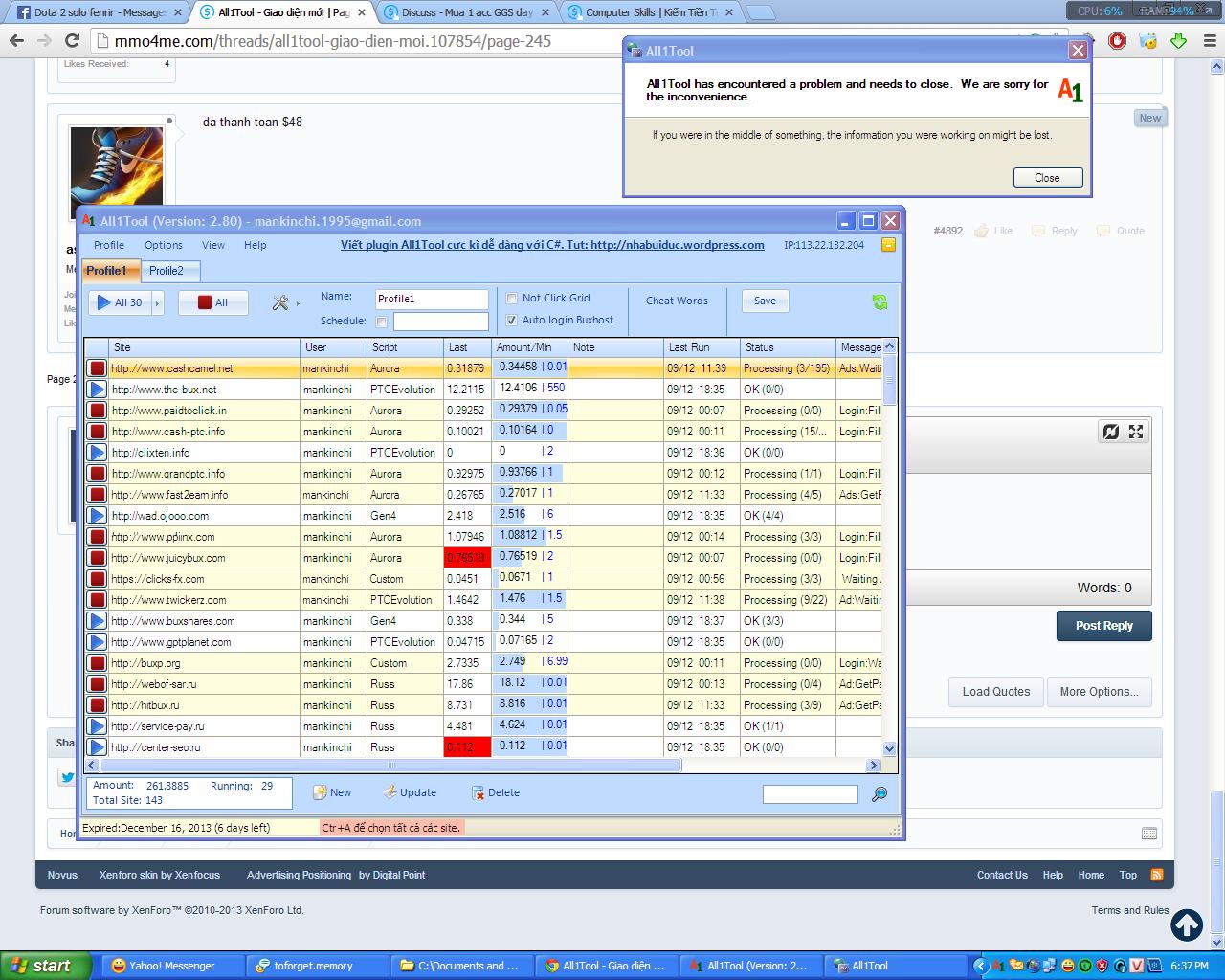Uncheck the Auto login Buxhost checkbox
Viewport: 1225px width, 980px height.
pyautogui.click(x=512, y=320)
